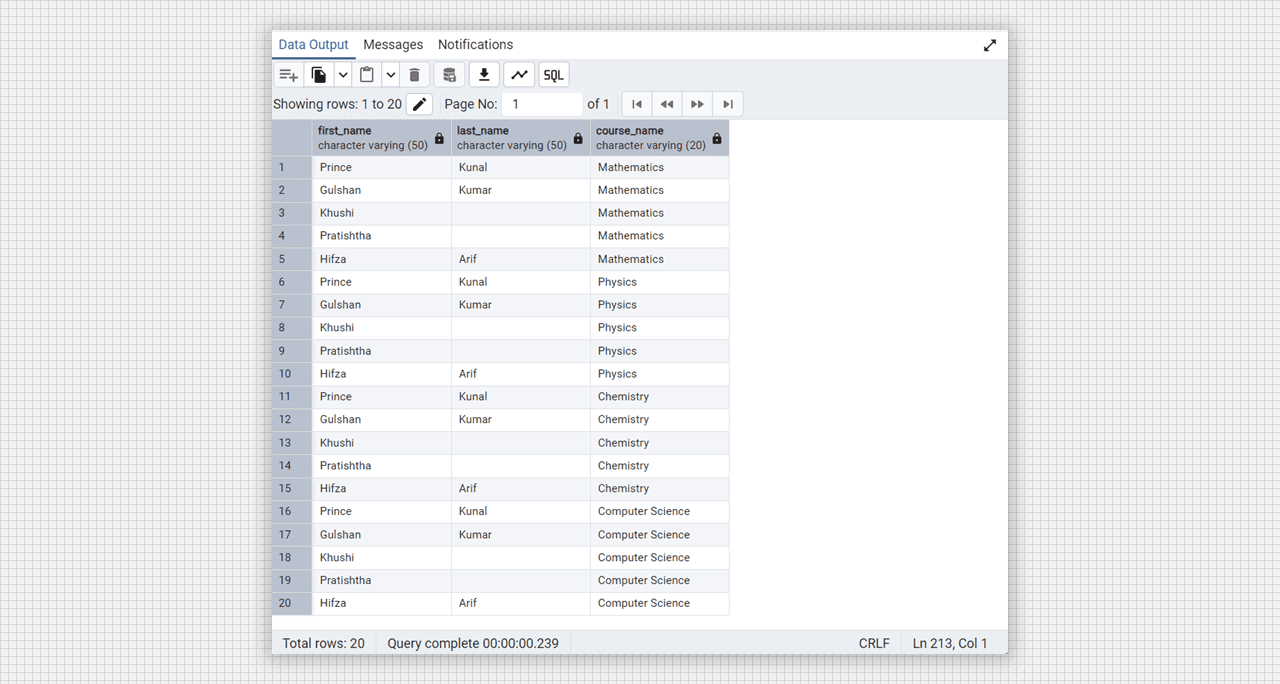Click 'Query complete 00:00:00.239' status text
This screenshot has height=684, width=1280.
(473, 643)
